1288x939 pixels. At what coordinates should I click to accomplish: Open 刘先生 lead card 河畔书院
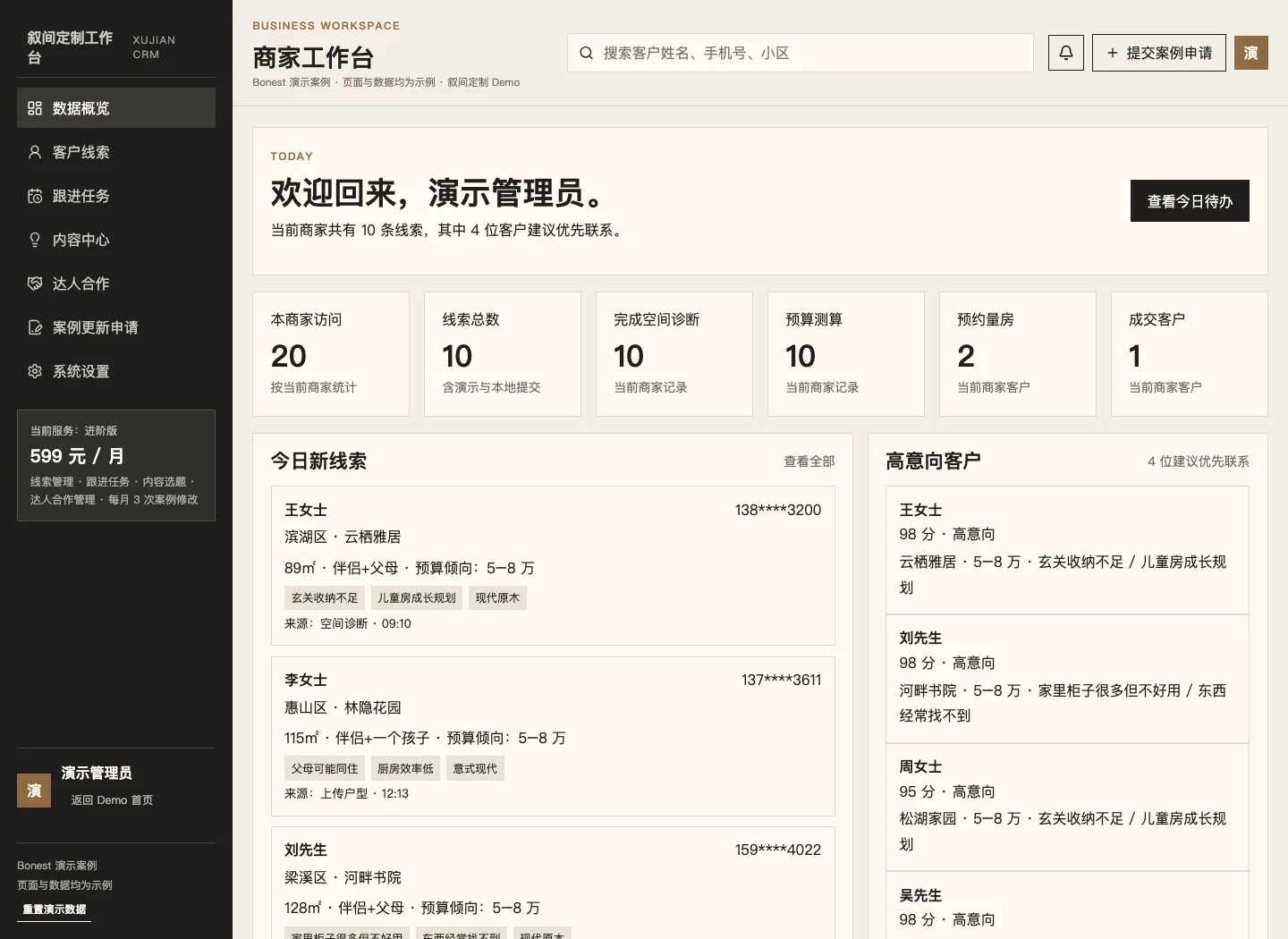[x=553, y=883]
